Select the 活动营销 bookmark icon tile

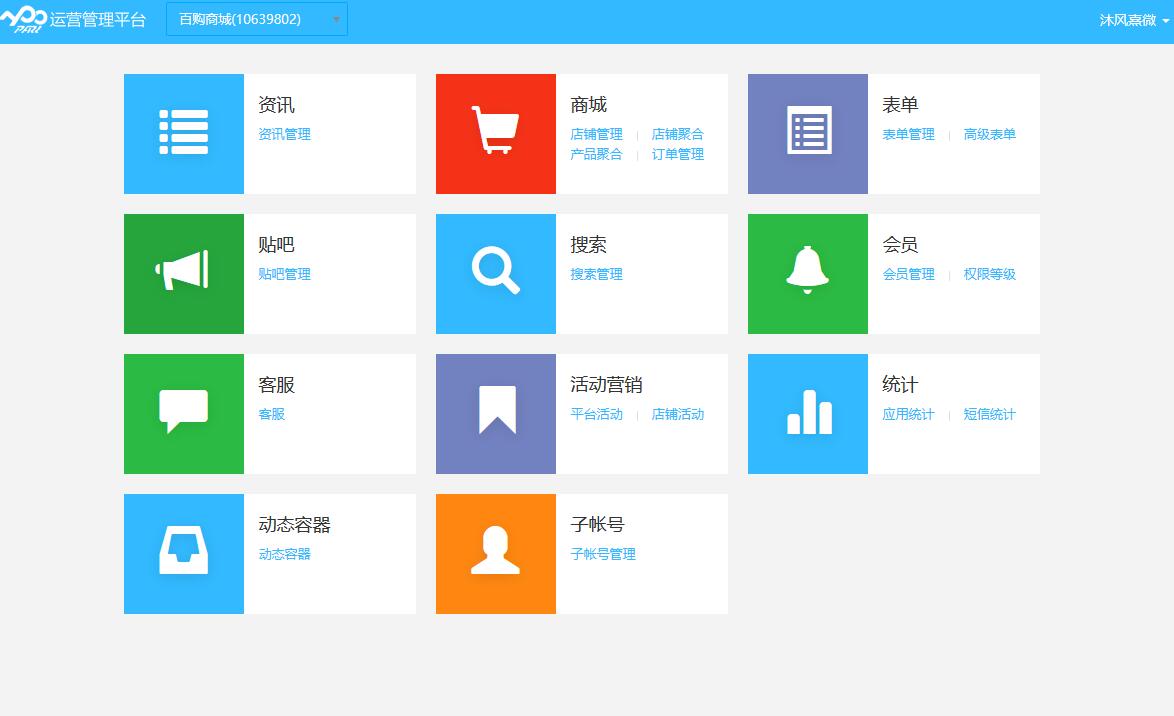(496, 414)
